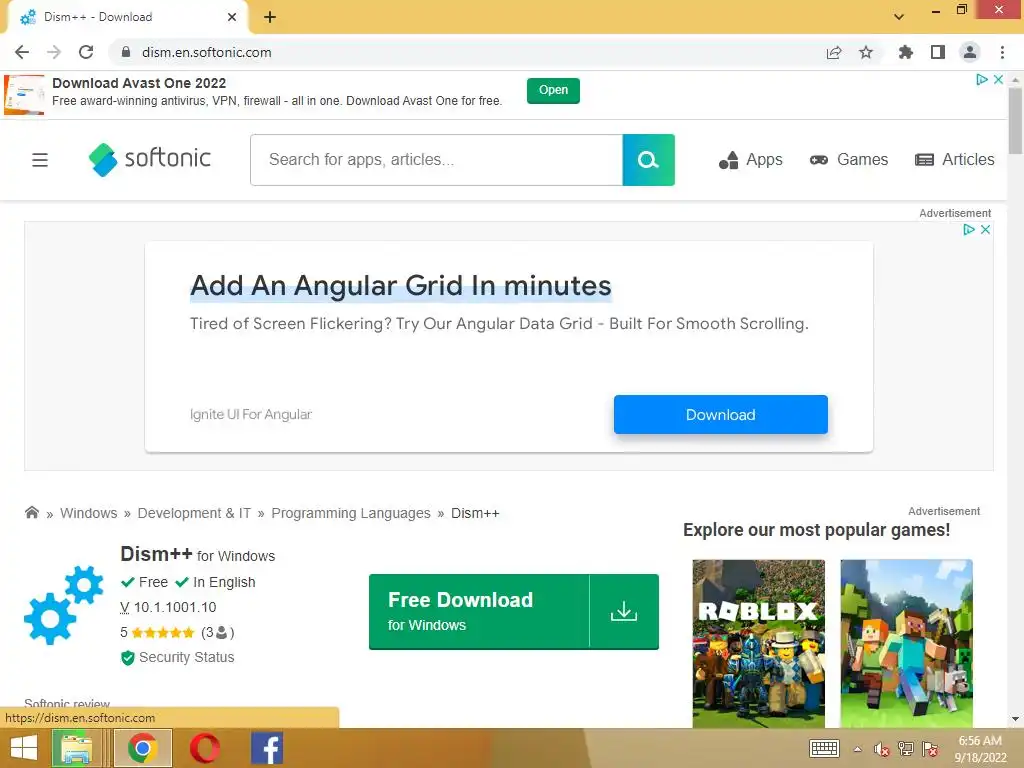Click the green search magnifier button
The image size is (1024, 768).
648,160
